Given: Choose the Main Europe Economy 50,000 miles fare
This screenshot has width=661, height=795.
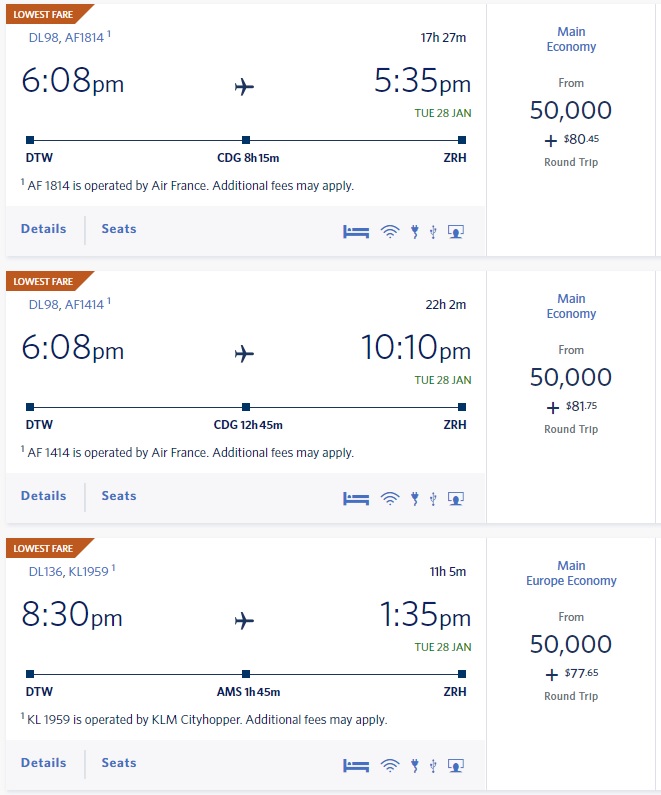Looking at the screenshot, I should tap(572, 644).
